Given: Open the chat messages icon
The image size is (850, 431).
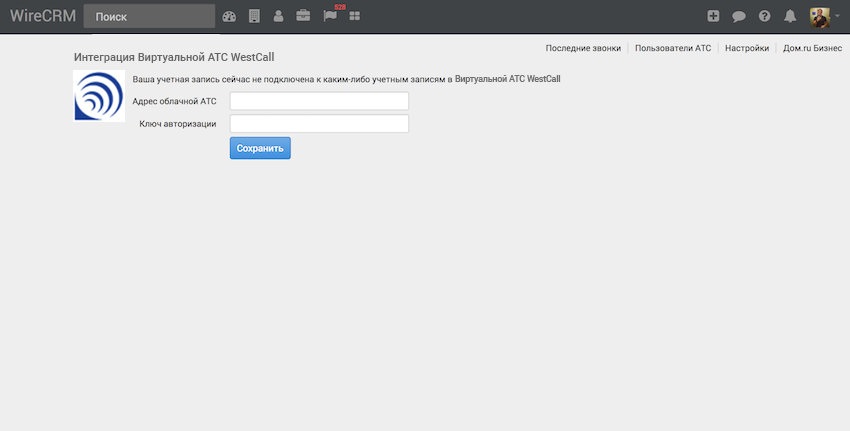Looking at the screenshot, I should (739, 17).
